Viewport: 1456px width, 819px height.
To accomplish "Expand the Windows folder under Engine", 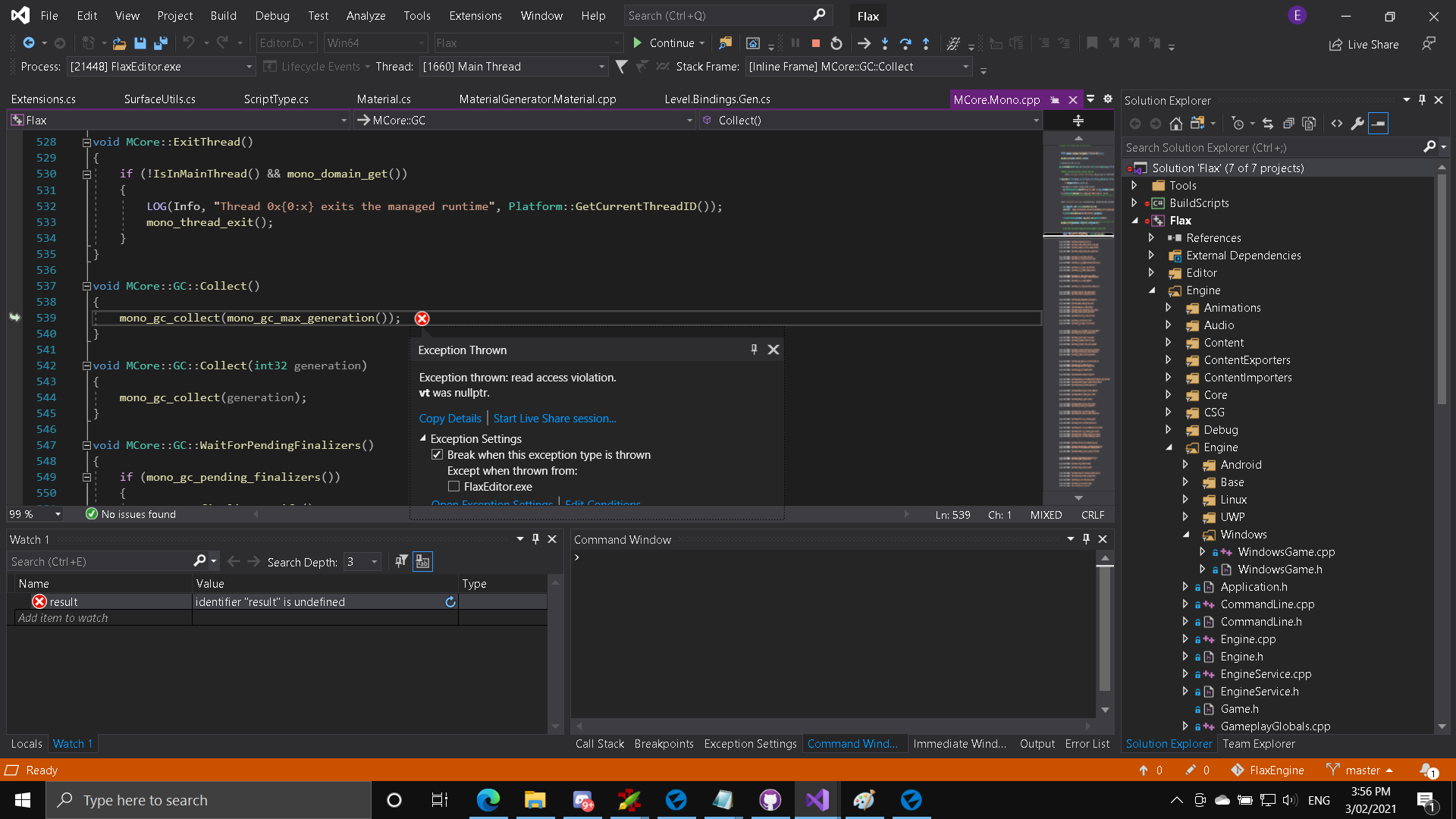I will pos(1188,535).
